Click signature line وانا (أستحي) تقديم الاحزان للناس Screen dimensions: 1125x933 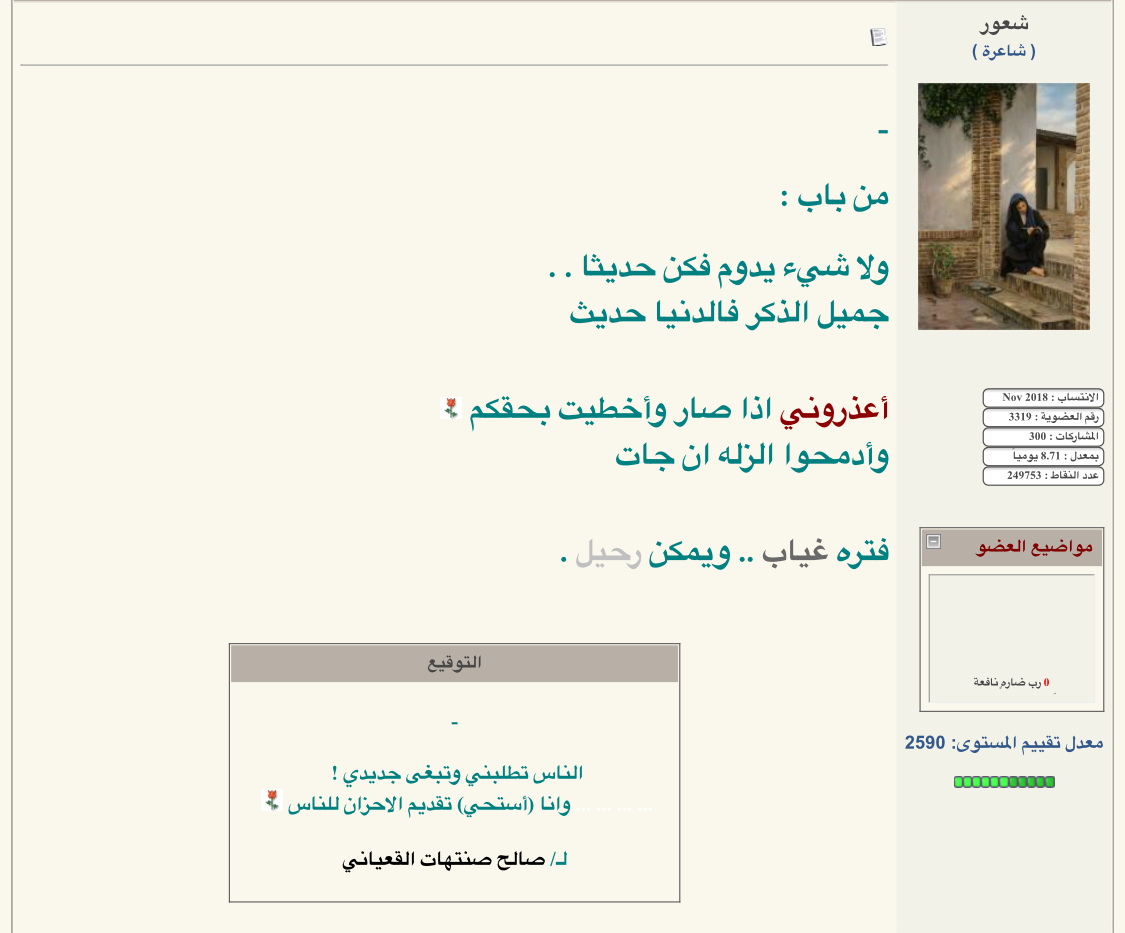[429, 805]
